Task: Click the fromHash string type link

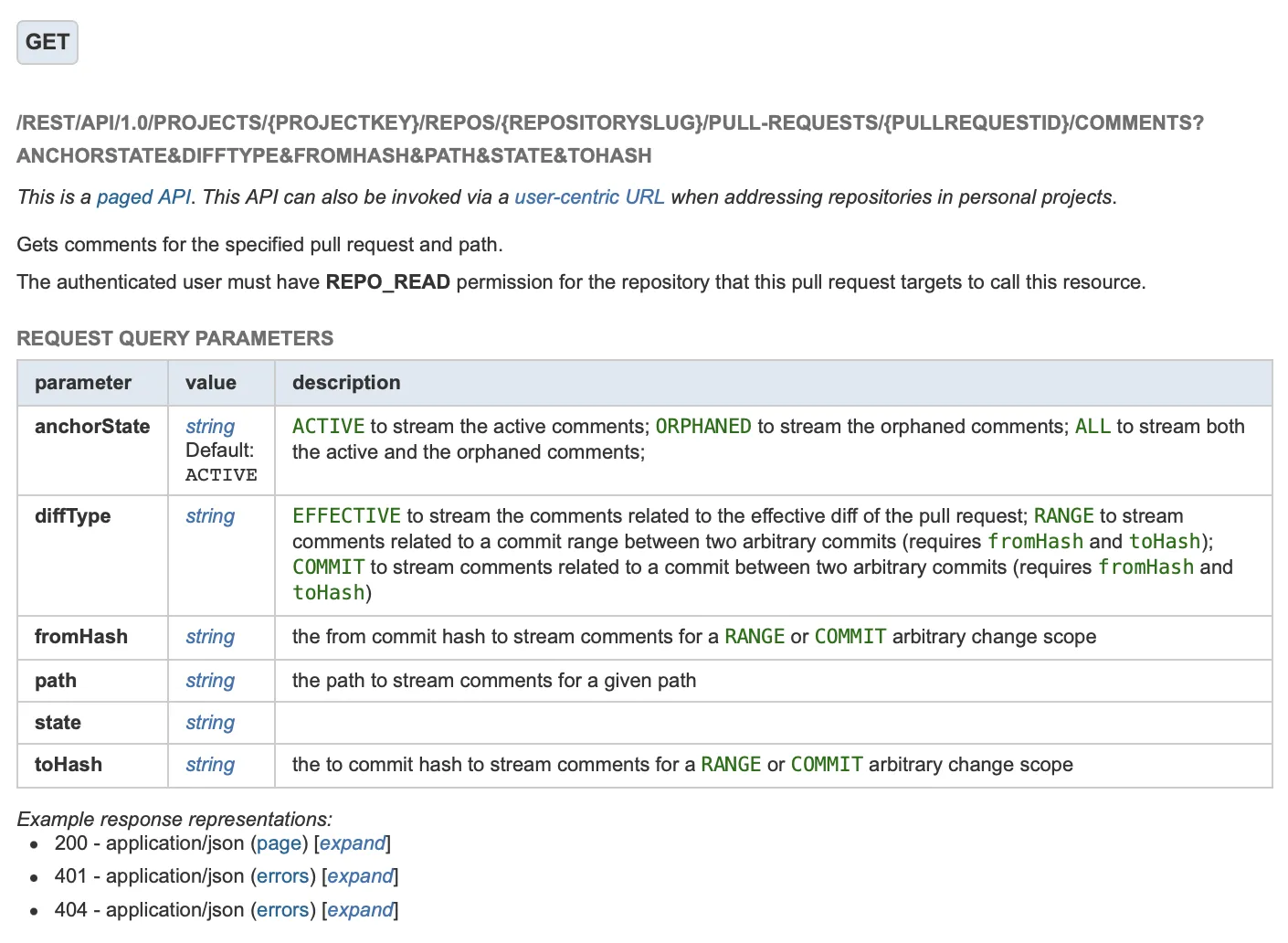Action: (210, 637)
